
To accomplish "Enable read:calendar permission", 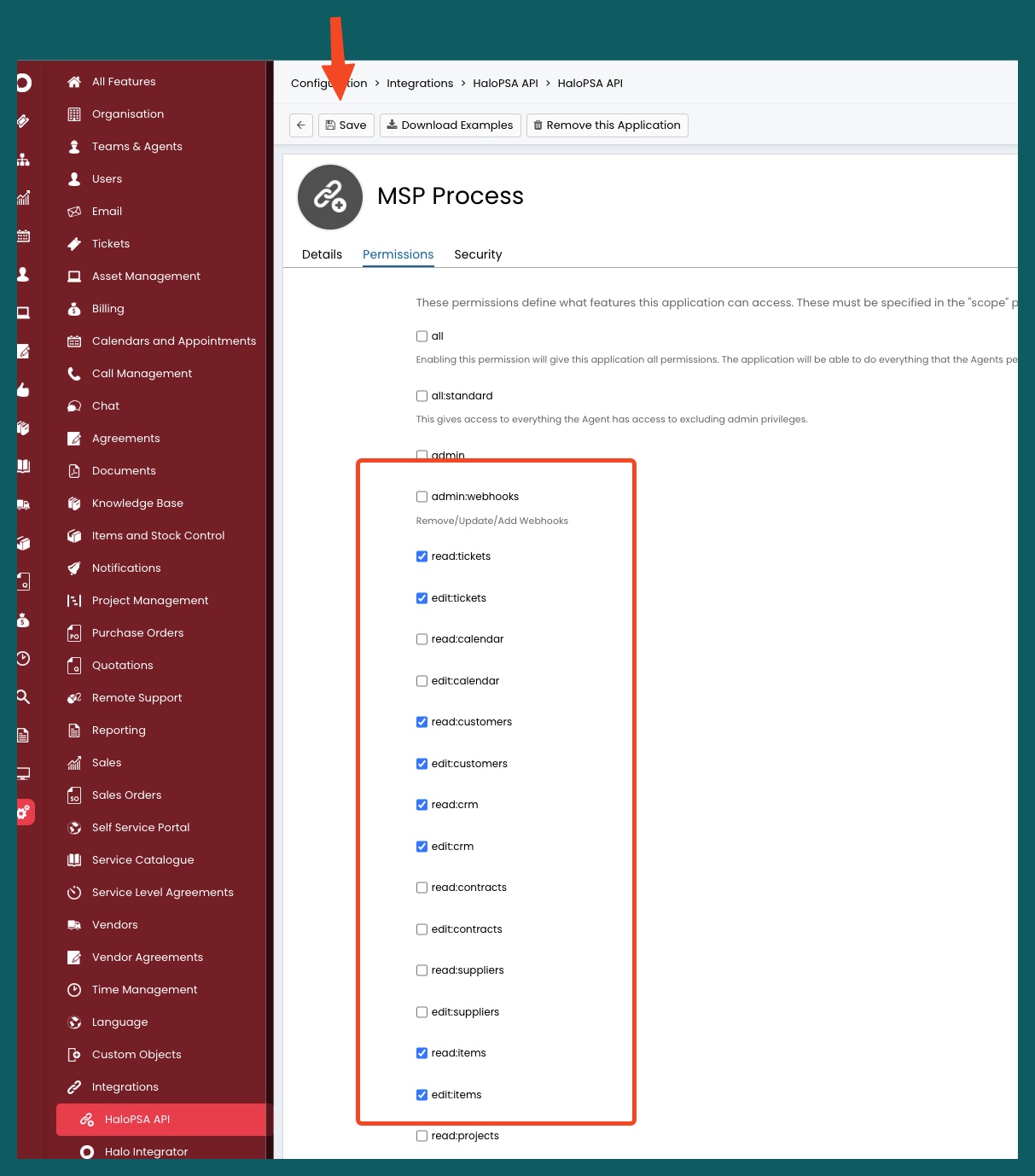I will tap(422, 639).
